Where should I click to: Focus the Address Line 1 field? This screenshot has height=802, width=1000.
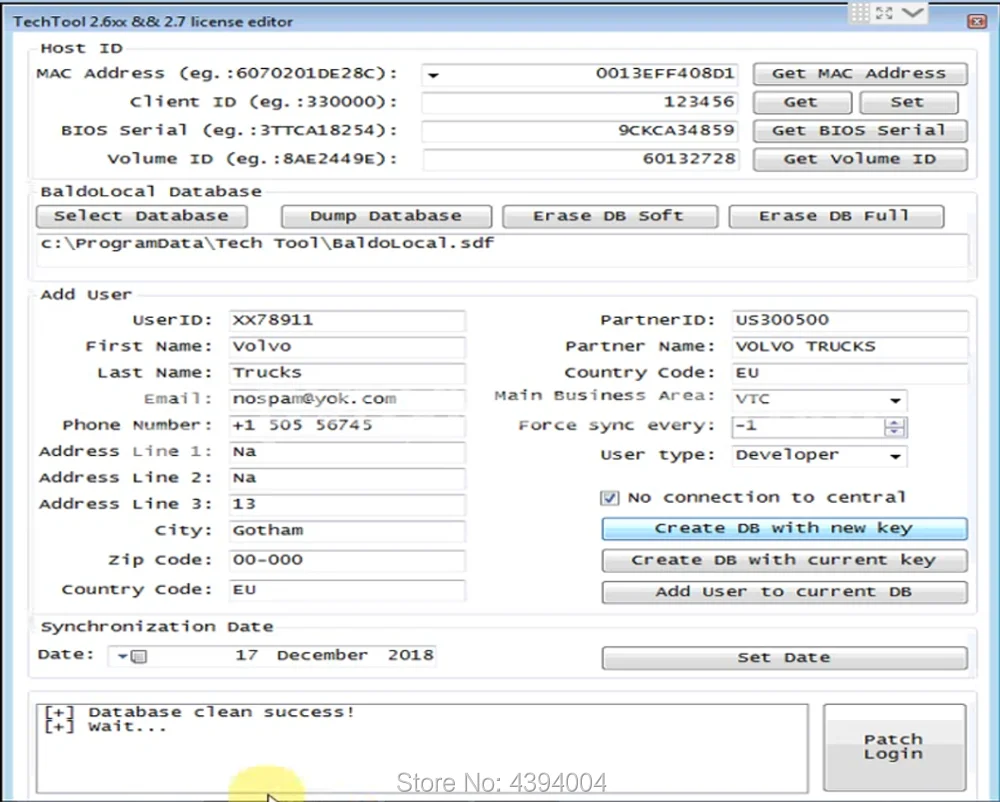click(347, 451)
